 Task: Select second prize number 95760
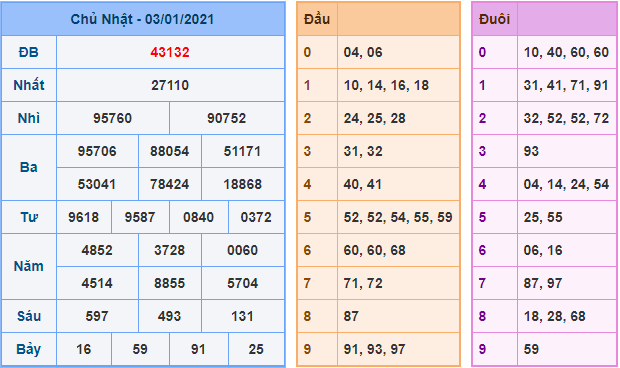coord(113,118)
